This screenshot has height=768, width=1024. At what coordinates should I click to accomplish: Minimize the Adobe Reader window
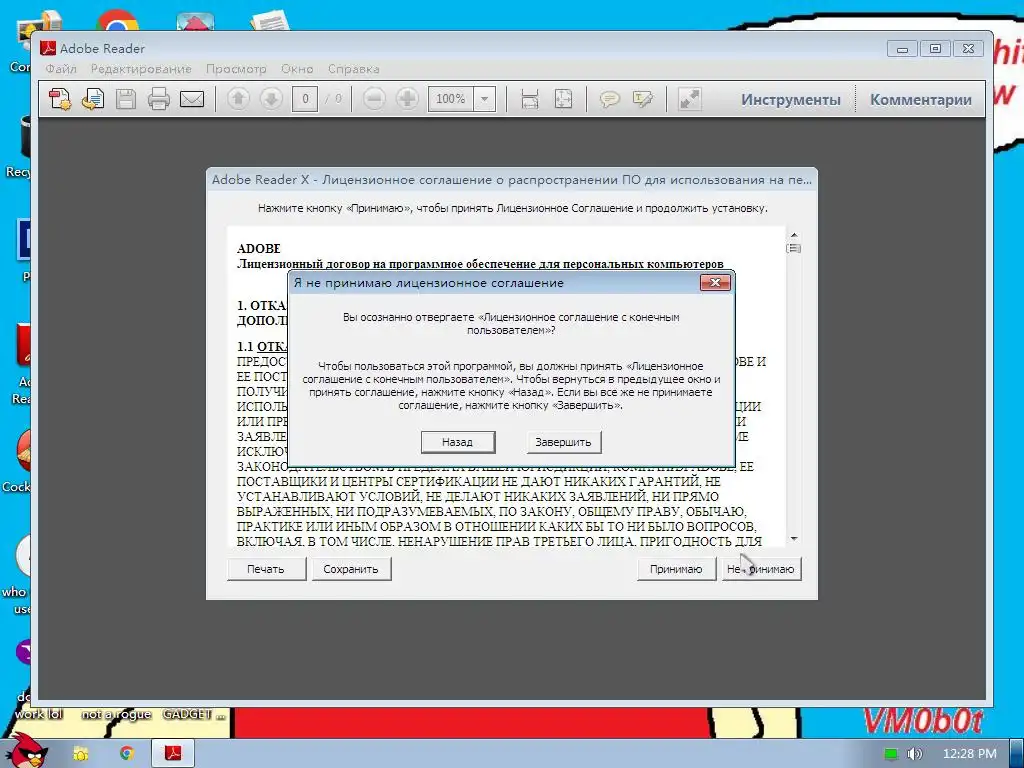coord(903,49)
